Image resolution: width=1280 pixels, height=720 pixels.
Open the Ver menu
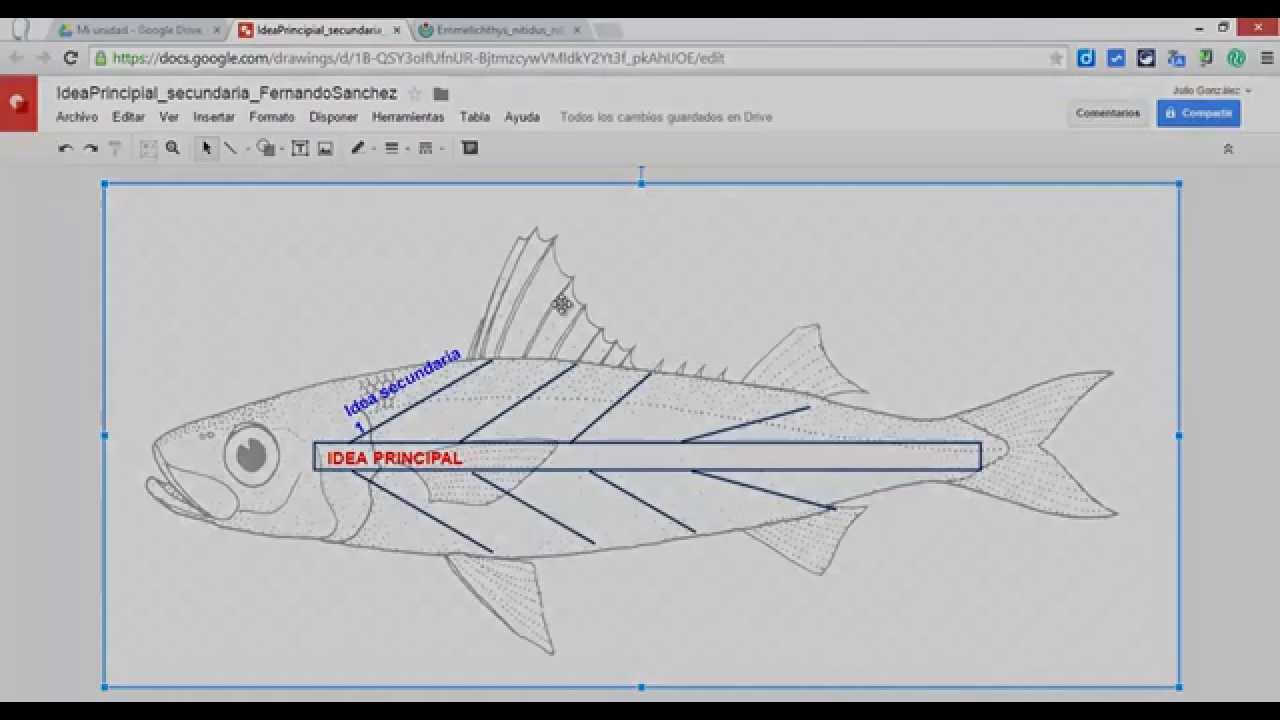point(169,117)
